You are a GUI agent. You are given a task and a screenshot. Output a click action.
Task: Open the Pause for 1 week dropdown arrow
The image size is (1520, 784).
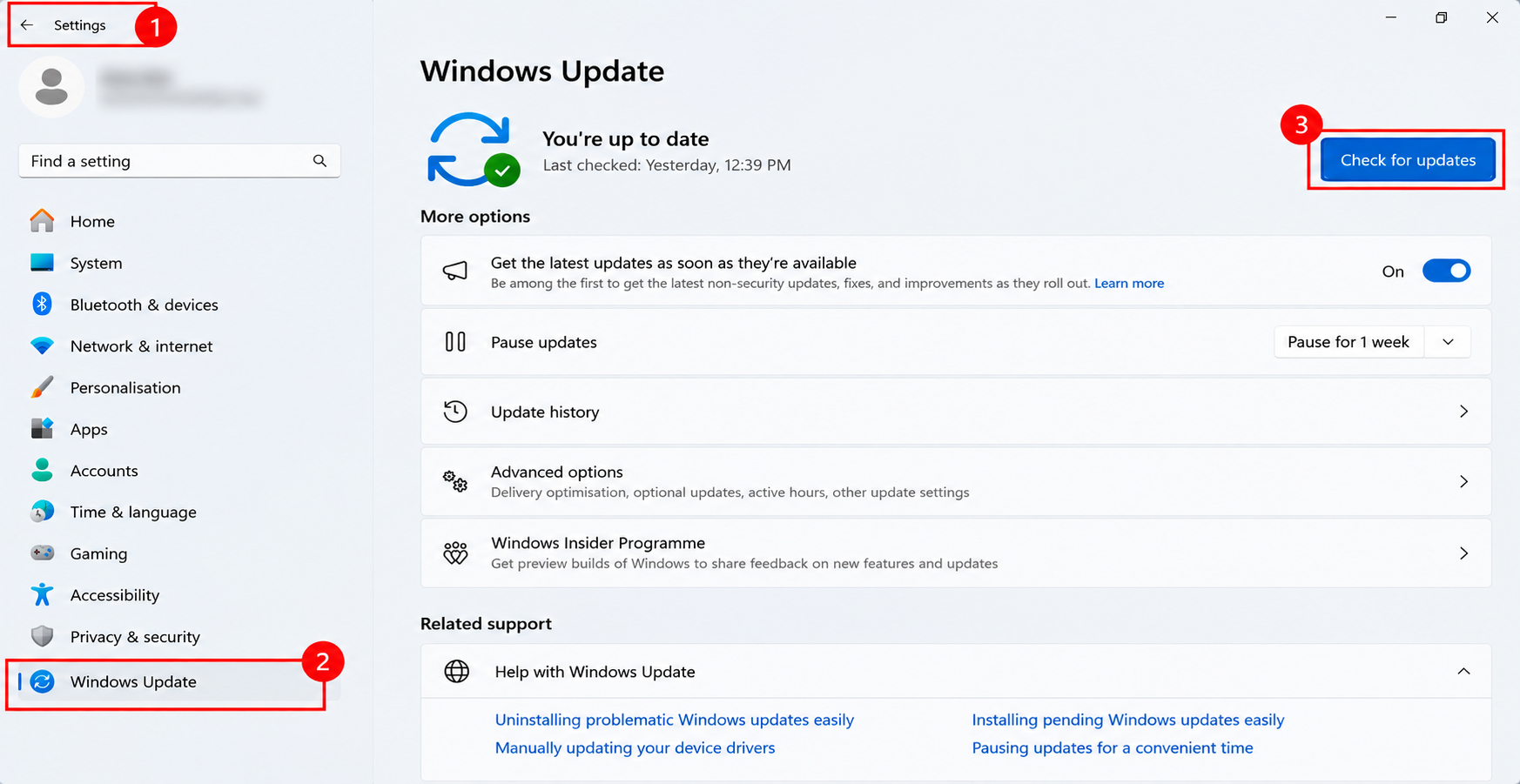1448,342
